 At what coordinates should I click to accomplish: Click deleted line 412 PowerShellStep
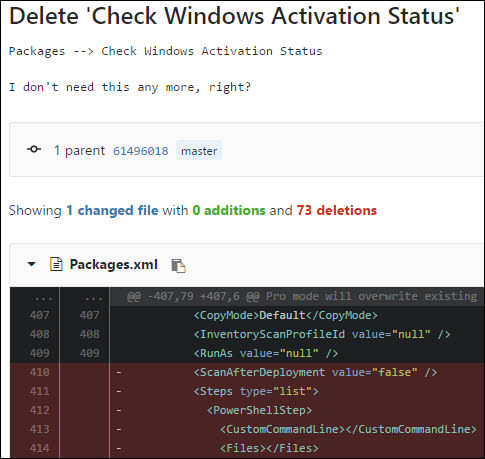coord(259,410)
